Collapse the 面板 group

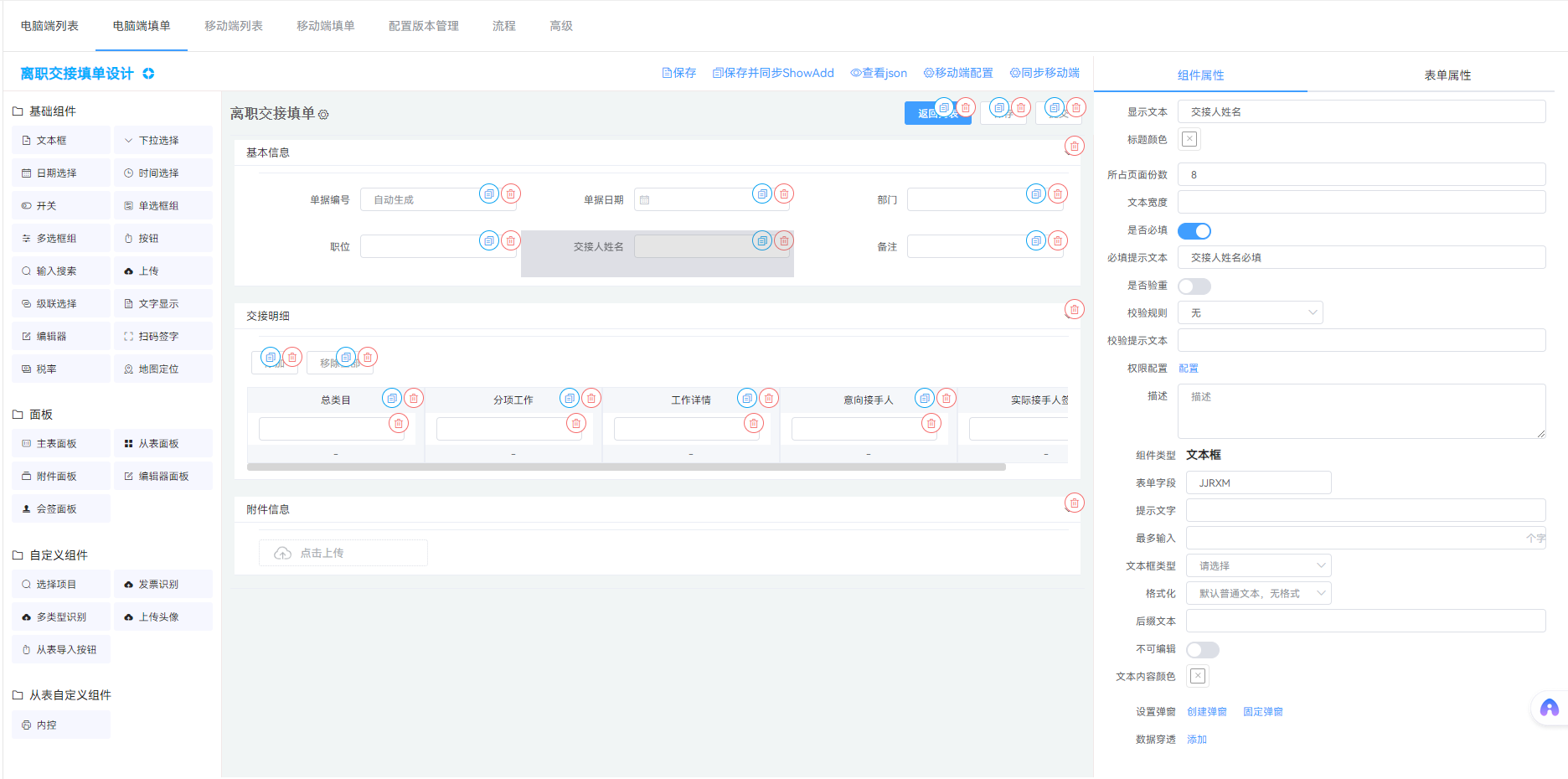33,415
